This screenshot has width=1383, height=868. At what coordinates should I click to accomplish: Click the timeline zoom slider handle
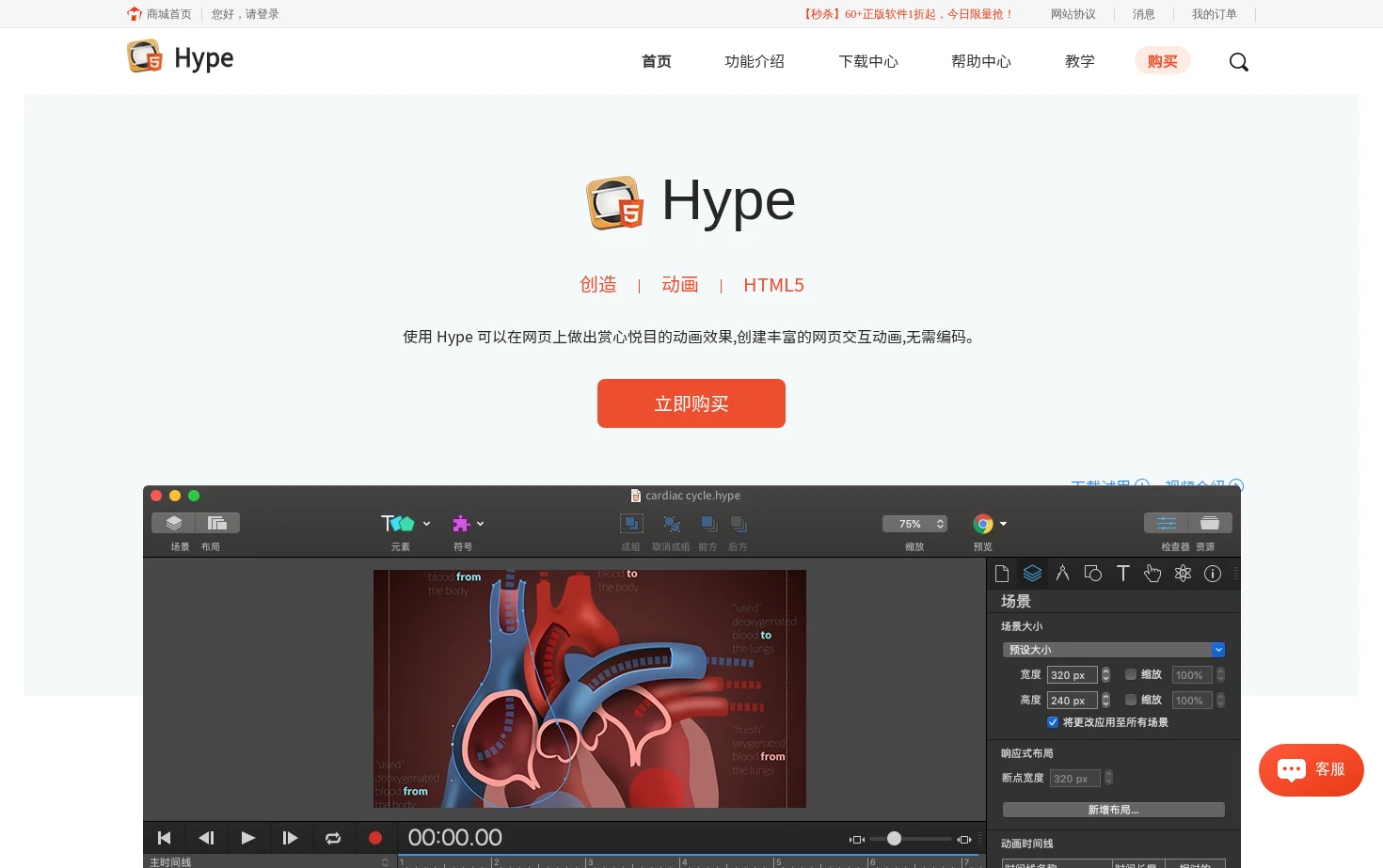tap(894, 838)
